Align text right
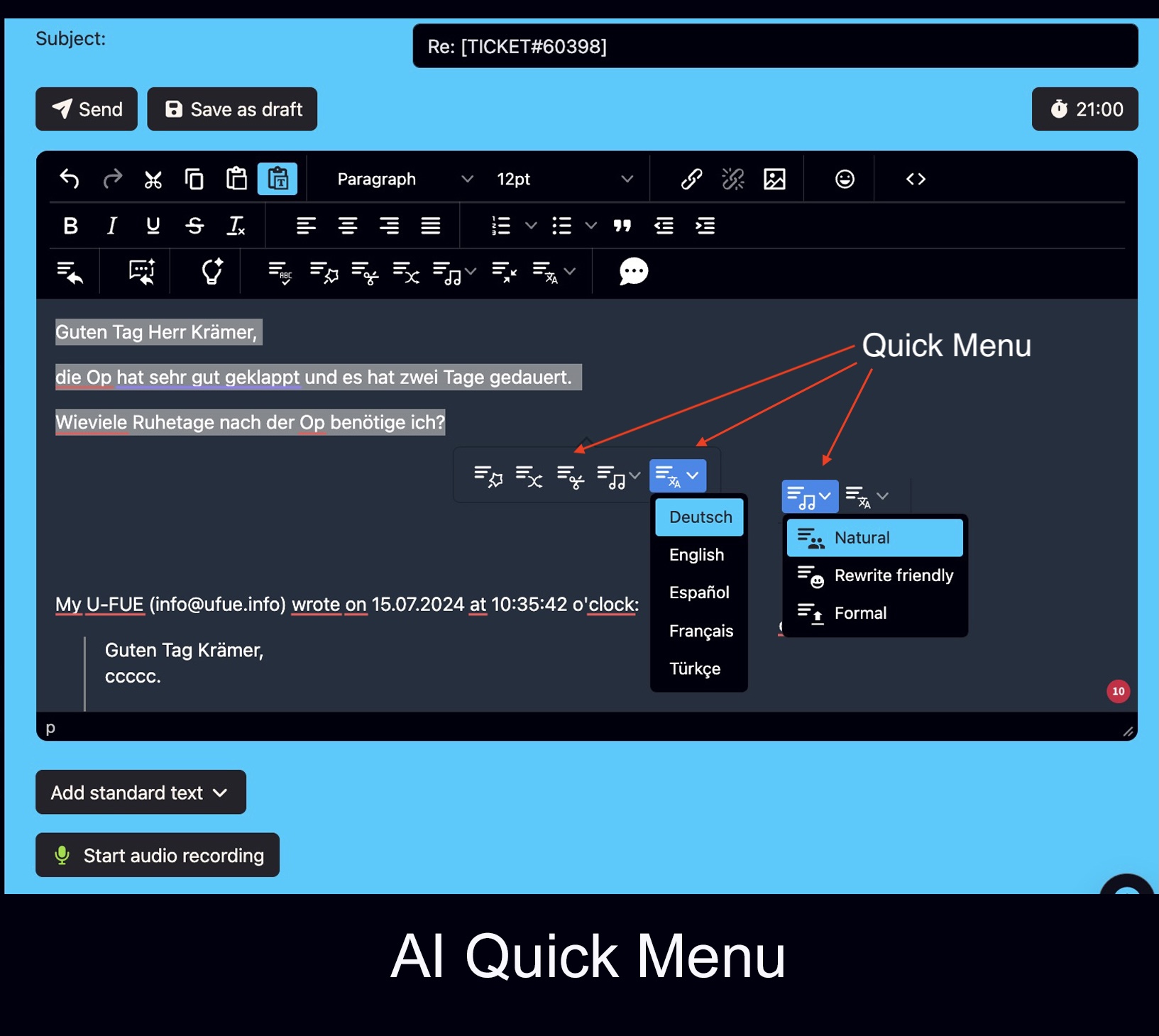Screen dimensions: 1159x1036 (x=389, y=226)
